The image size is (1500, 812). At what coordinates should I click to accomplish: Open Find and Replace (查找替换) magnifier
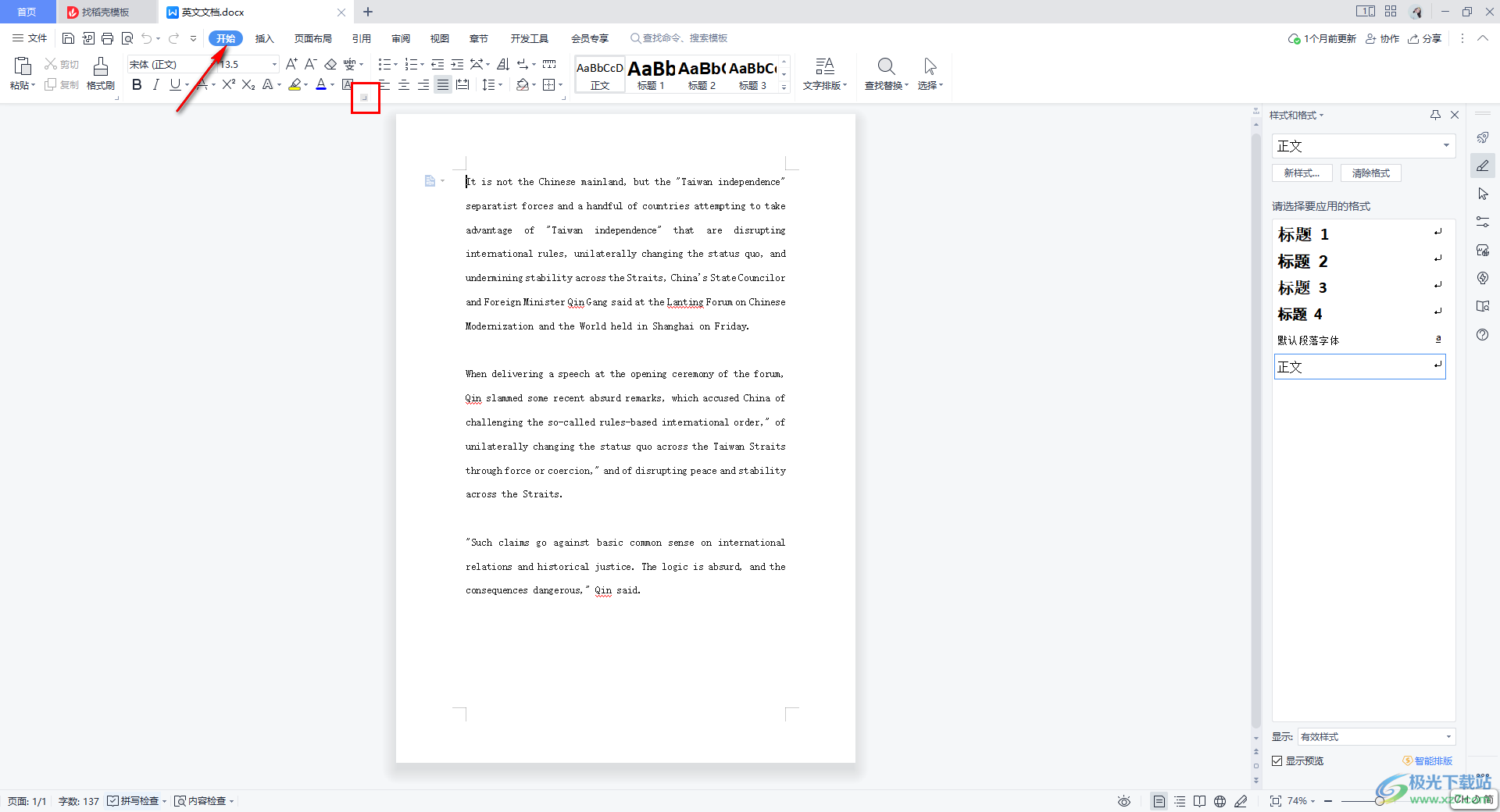(x=886, y=74)
